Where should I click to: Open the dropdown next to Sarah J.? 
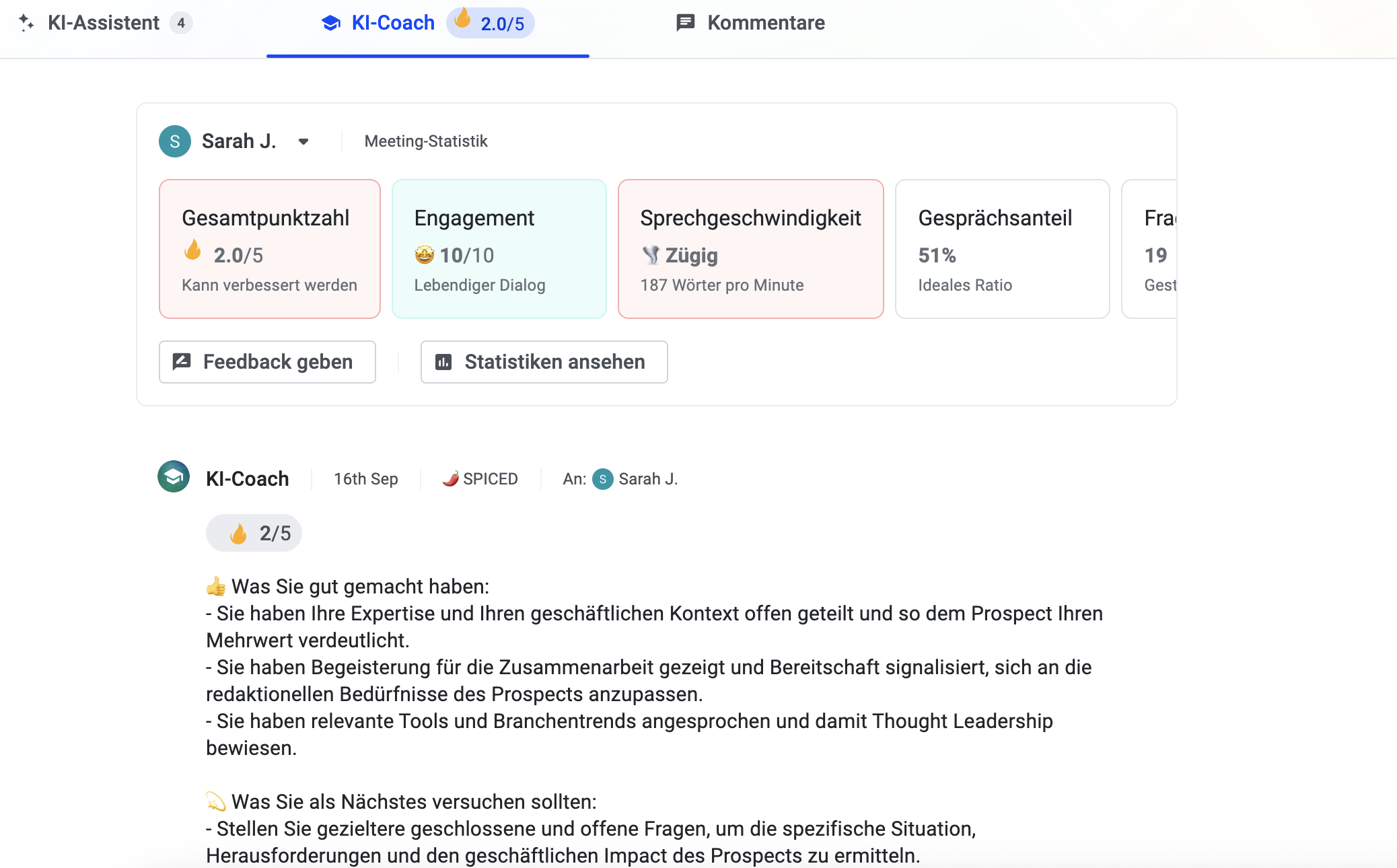coord(303,141)
